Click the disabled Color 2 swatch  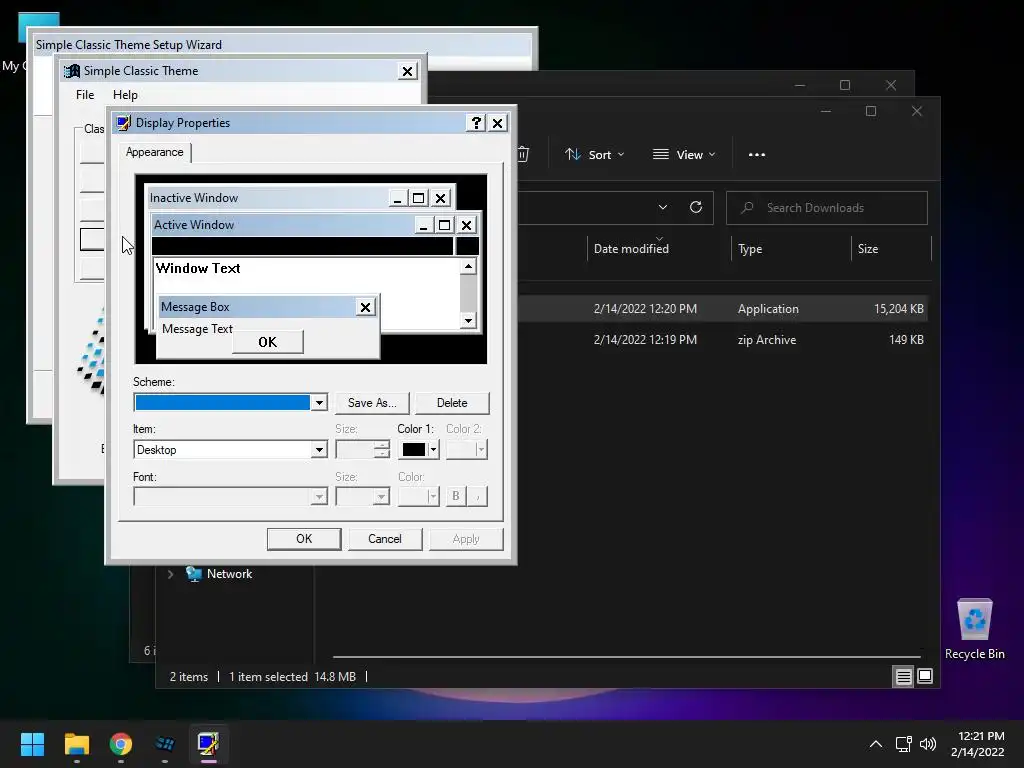pyautogui.click(x=466, y=450)
